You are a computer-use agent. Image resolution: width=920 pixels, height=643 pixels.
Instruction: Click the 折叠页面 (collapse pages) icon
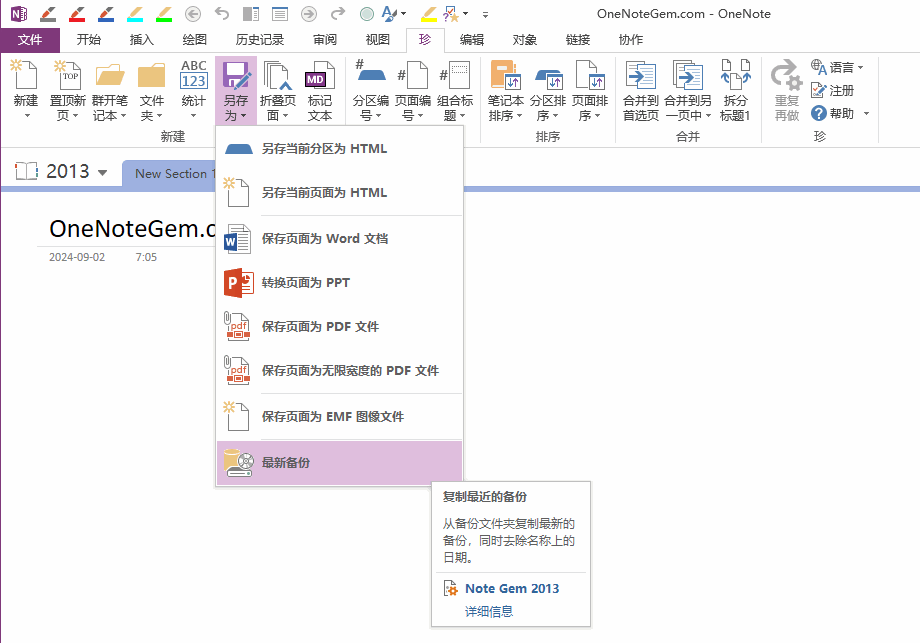(x=278, y=75)
